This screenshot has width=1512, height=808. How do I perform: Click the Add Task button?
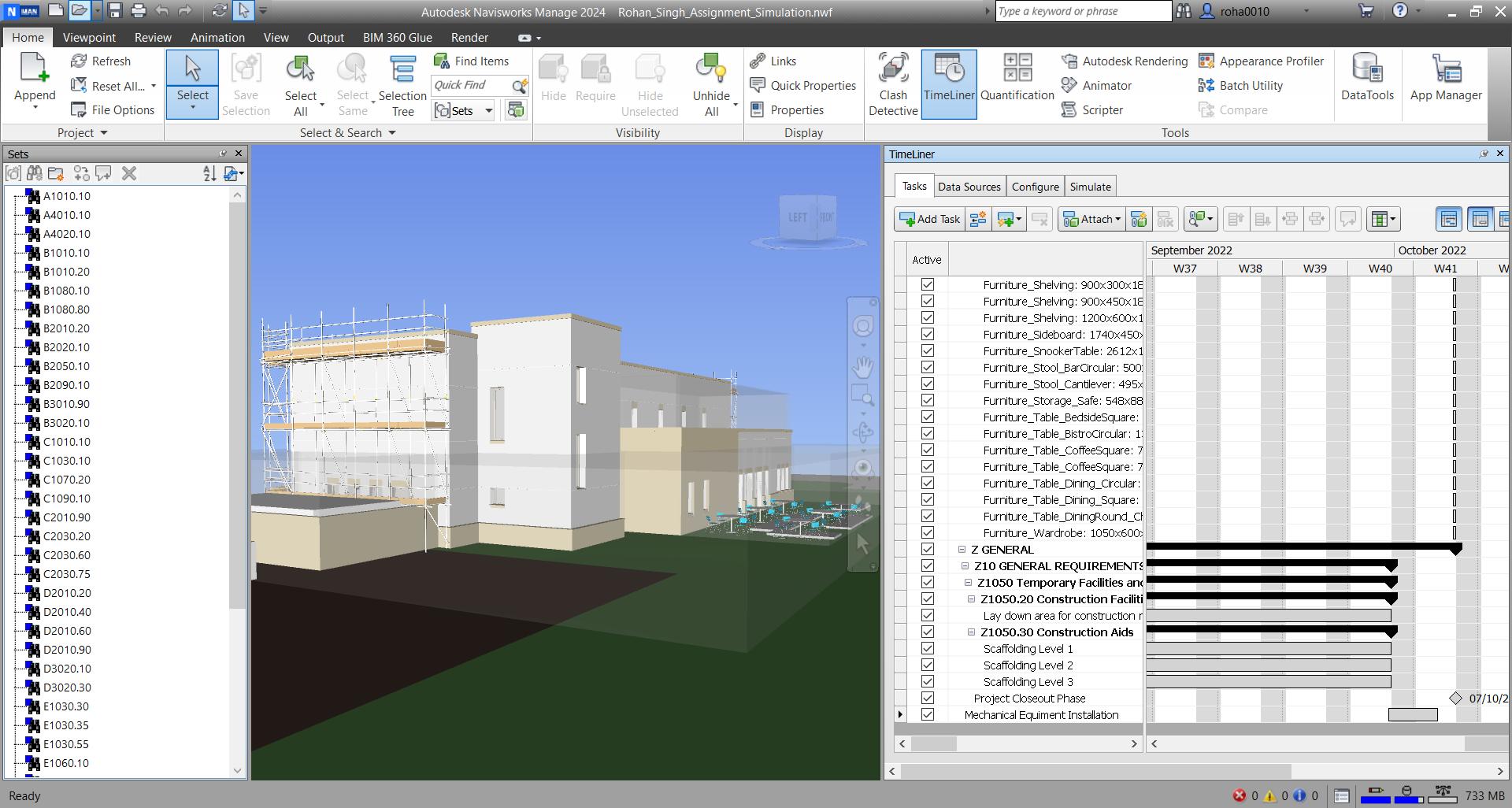click(929, 220)
